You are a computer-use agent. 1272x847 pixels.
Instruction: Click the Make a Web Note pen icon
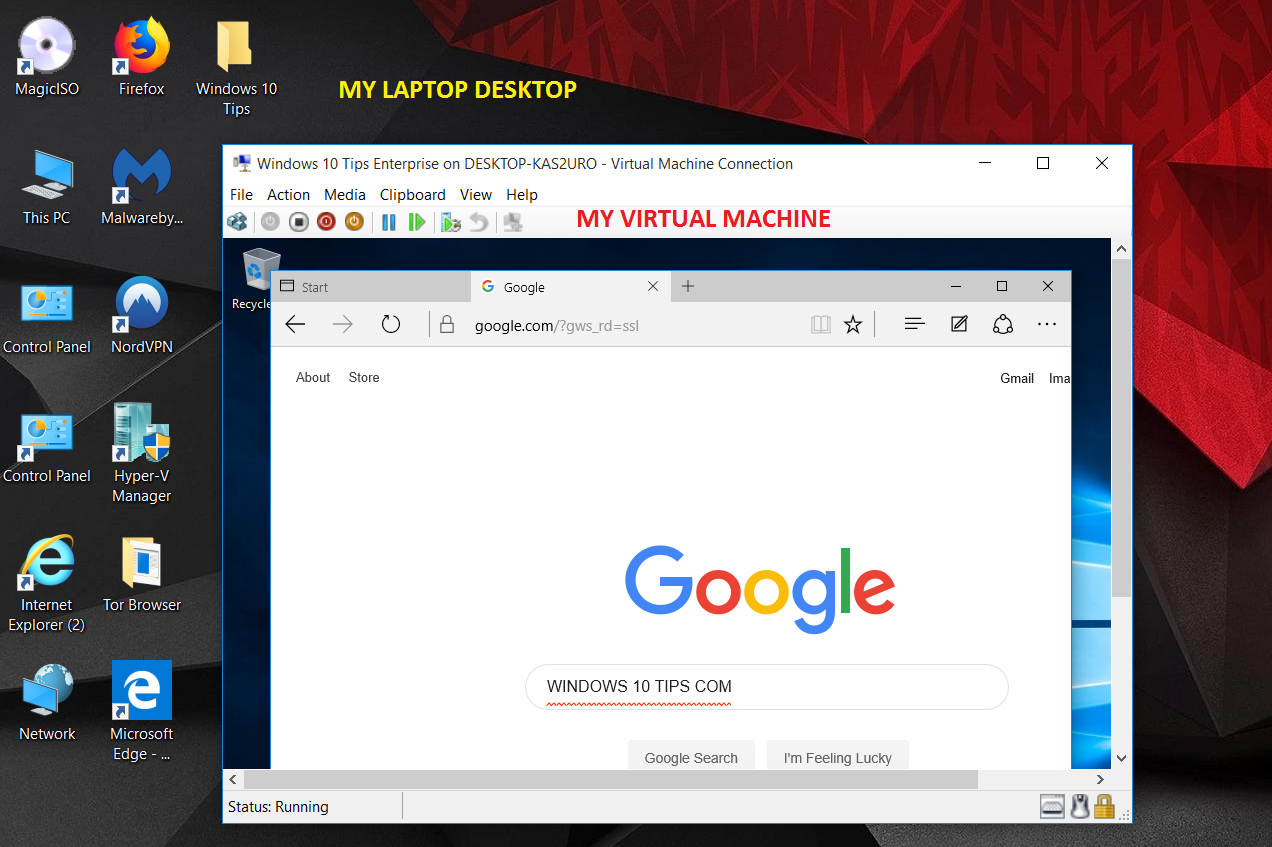pyautogui.click(x=959, y=324)
